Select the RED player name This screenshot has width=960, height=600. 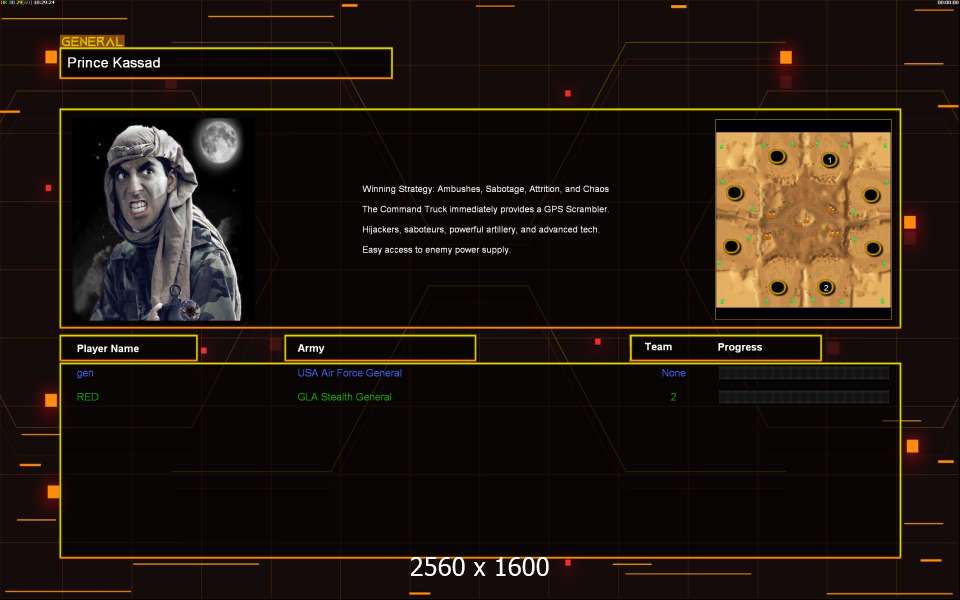[x=88, y=397]
